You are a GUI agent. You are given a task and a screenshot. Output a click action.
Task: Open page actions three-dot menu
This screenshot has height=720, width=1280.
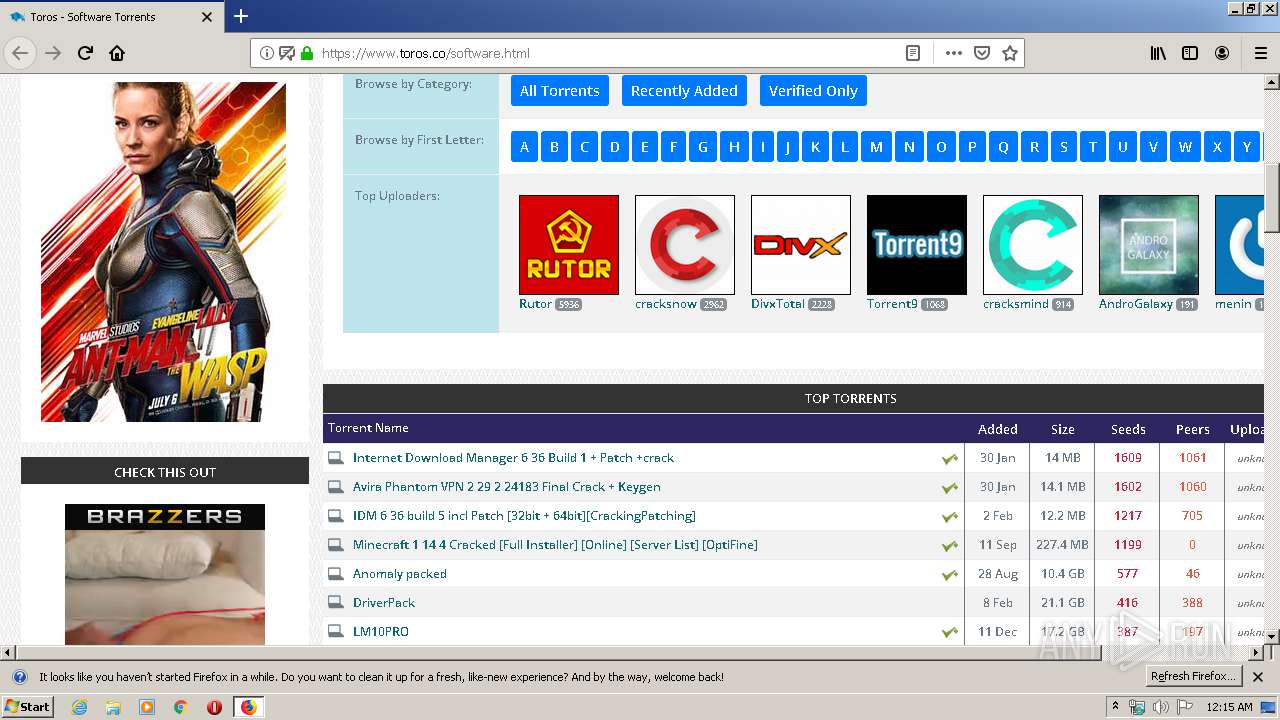954,53
